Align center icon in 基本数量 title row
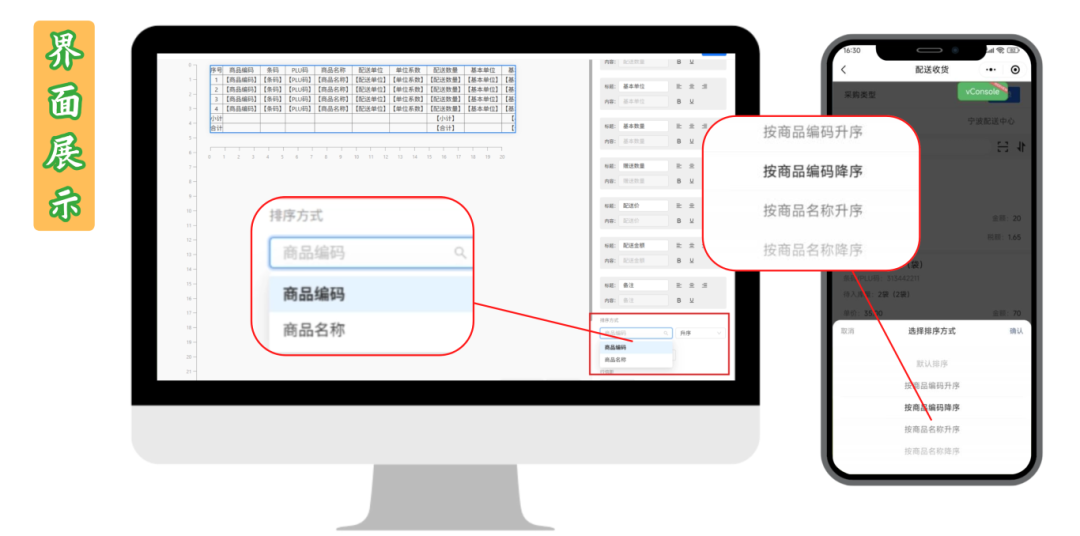 [x=692, y=126]
